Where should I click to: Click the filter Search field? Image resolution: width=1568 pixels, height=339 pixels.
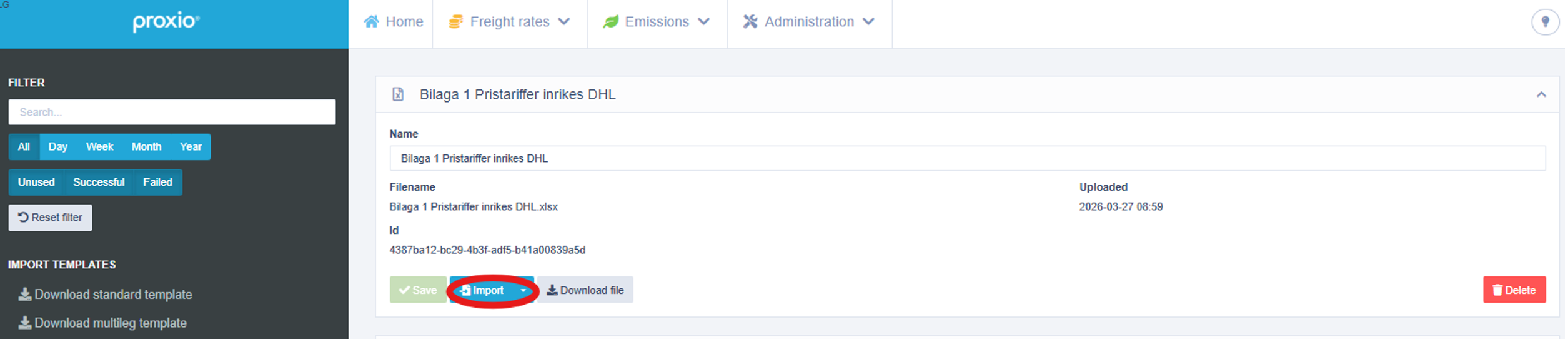(x=172, y=113)
